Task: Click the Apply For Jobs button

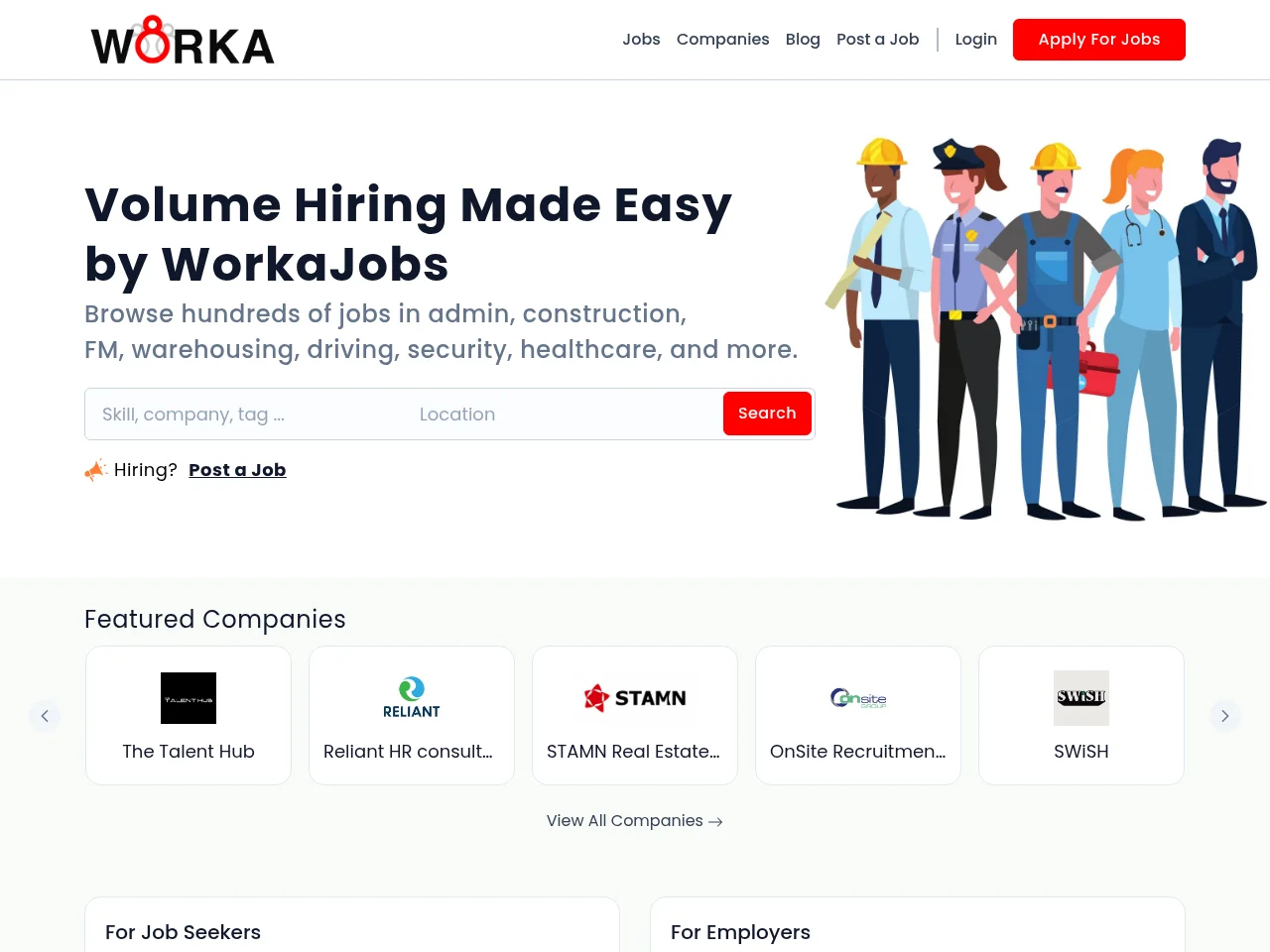Action: [x=1098, y=40]
